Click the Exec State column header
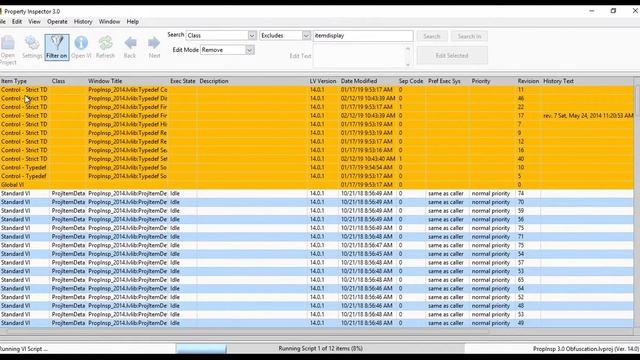The height and width of the screenshot is (360, 640). pyautogui.click(x=183, y=81)
